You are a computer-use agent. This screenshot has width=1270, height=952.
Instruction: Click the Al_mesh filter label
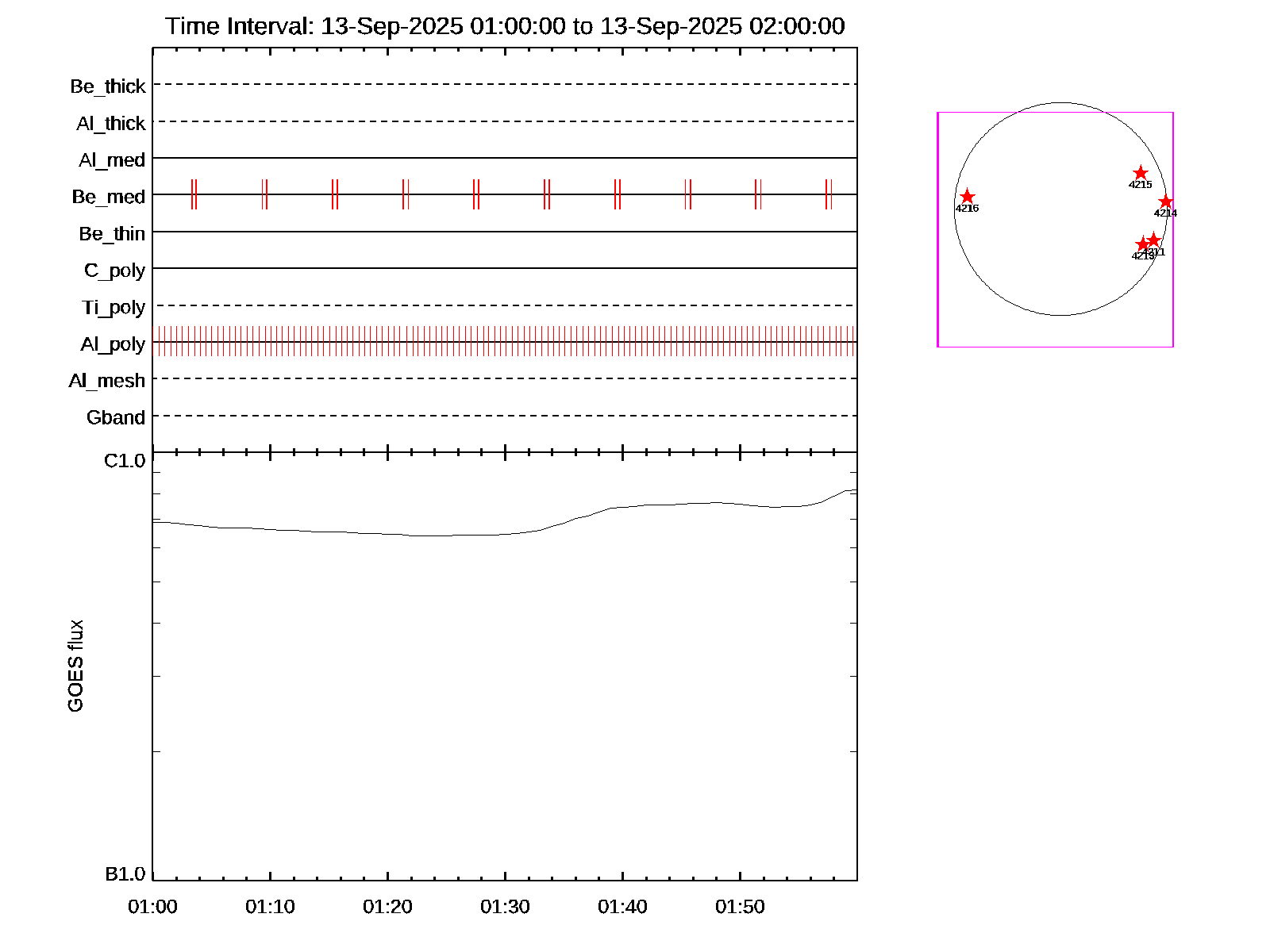pyautogui.click(x=106, y=382)
